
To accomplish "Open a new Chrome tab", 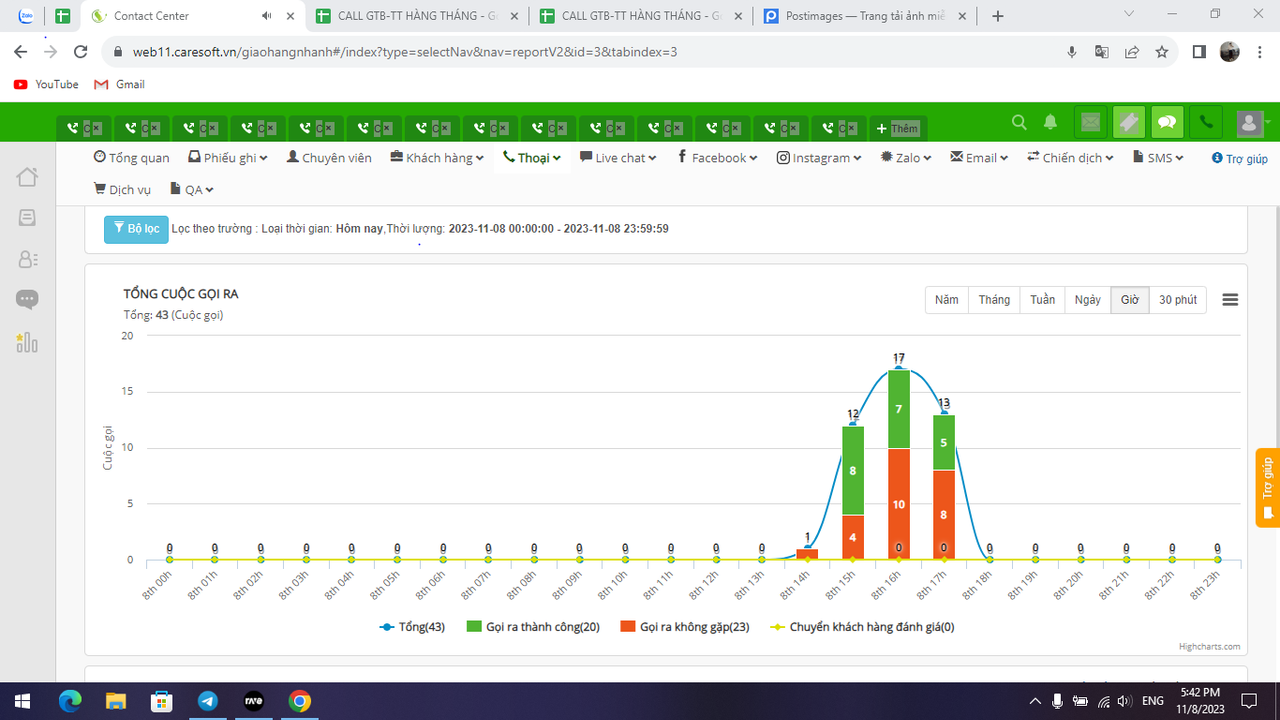I will pos(998,16).
